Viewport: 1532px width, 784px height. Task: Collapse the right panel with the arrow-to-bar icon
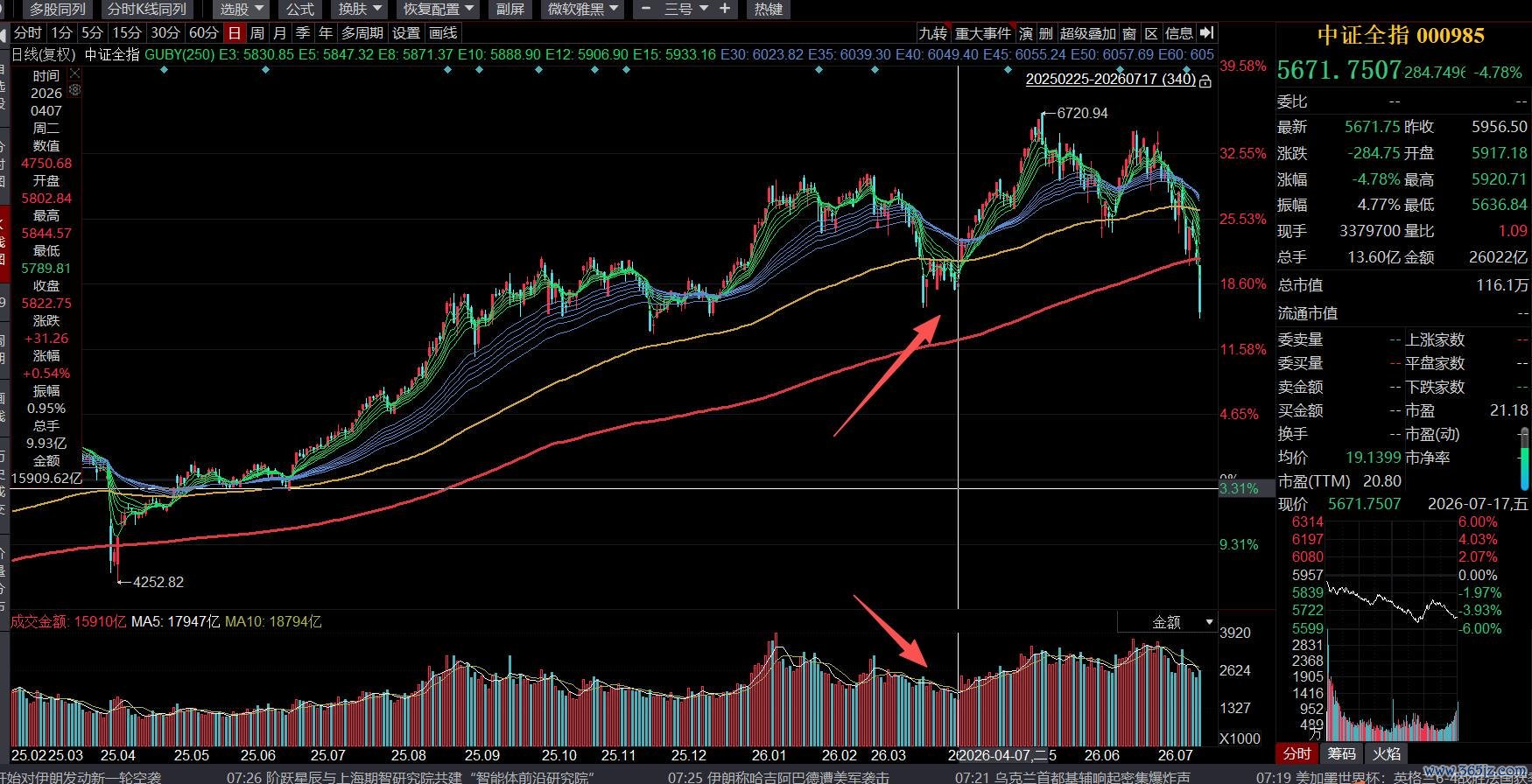(1206, 32)
